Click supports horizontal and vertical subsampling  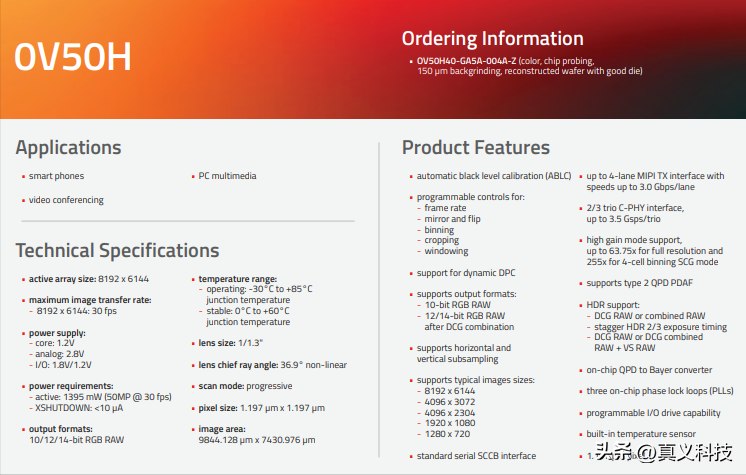pos(464,354)
